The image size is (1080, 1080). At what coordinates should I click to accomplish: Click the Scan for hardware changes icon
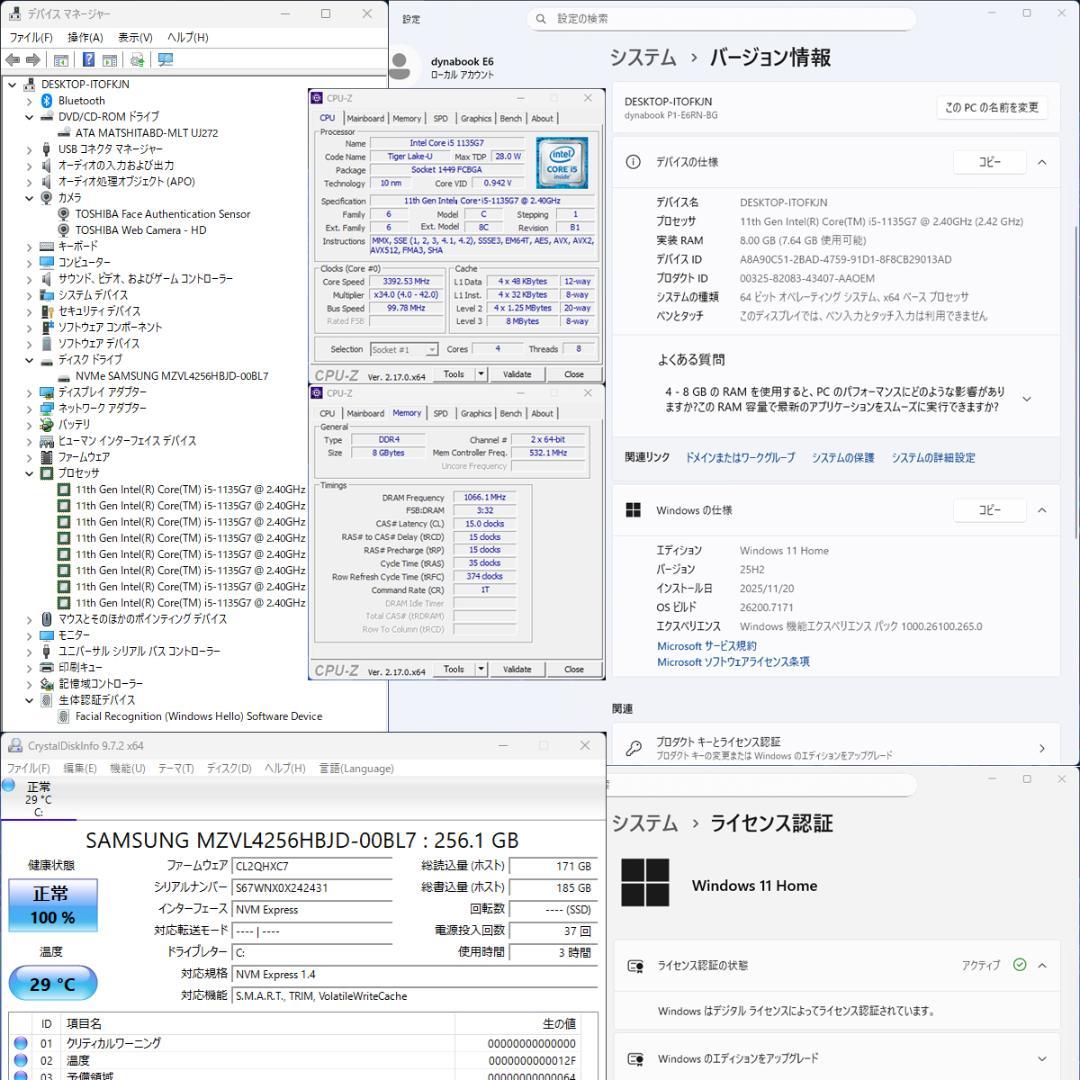tap(137, 60)
